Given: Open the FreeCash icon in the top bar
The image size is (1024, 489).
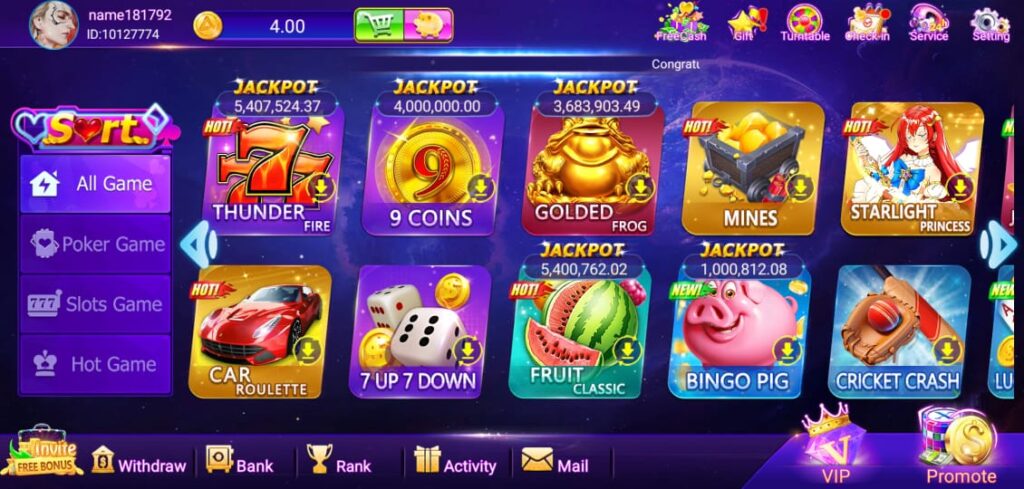Looking at the screenshot, I should pyautogui.click(x=681, y=22).
